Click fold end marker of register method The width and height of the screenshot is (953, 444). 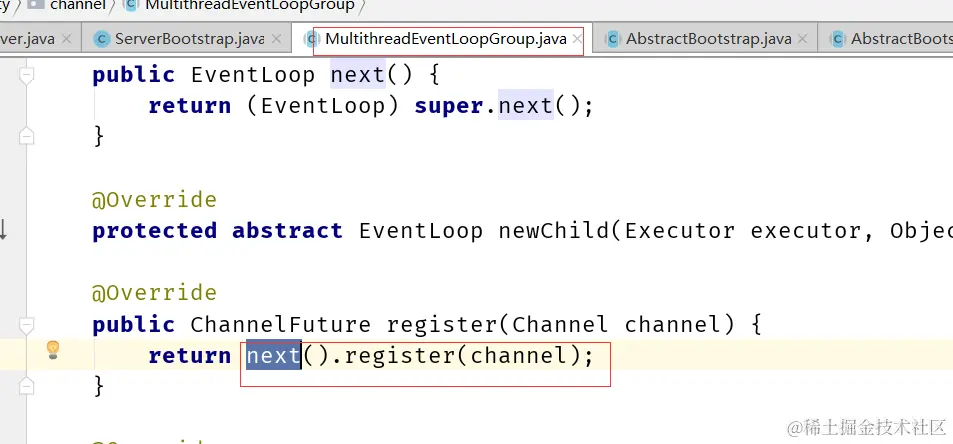click(x=26, y=385)
